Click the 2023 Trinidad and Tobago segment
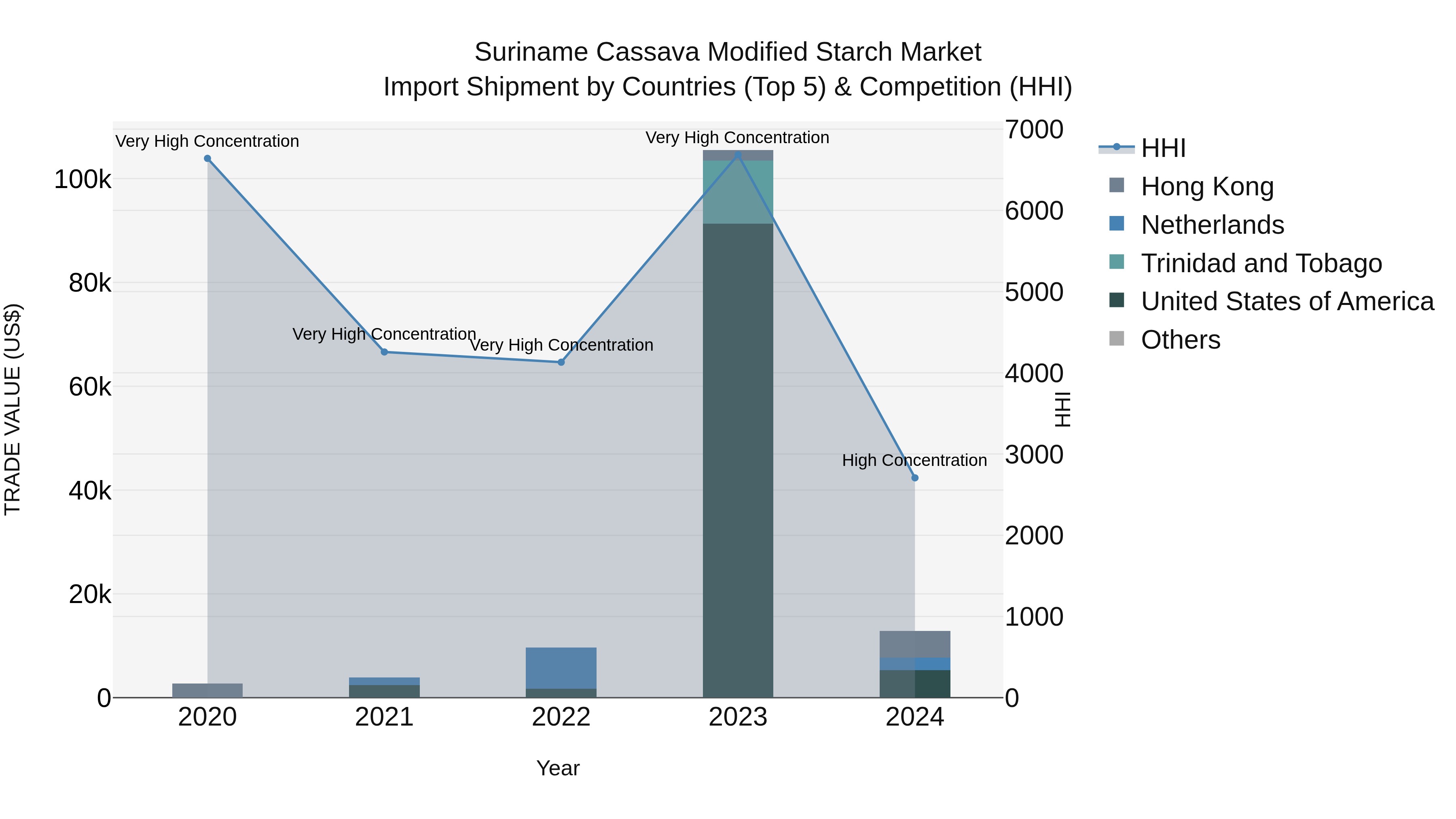 point(738,192)
